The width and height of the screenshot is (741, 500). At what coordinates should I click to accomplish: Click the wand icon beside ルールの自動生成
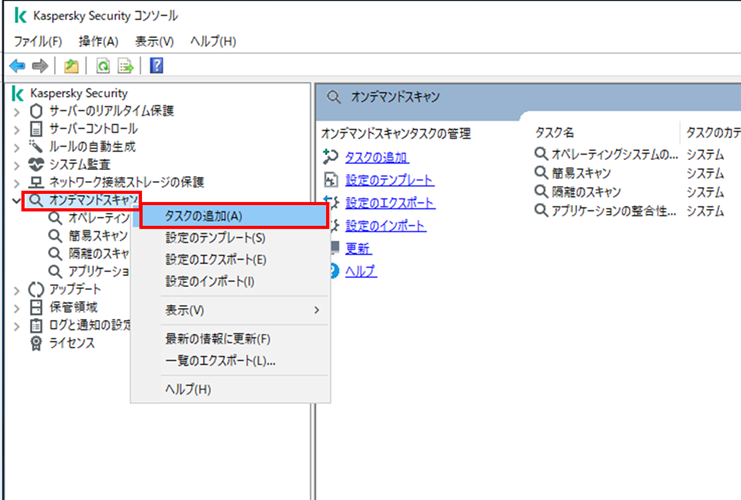point(36,147)
